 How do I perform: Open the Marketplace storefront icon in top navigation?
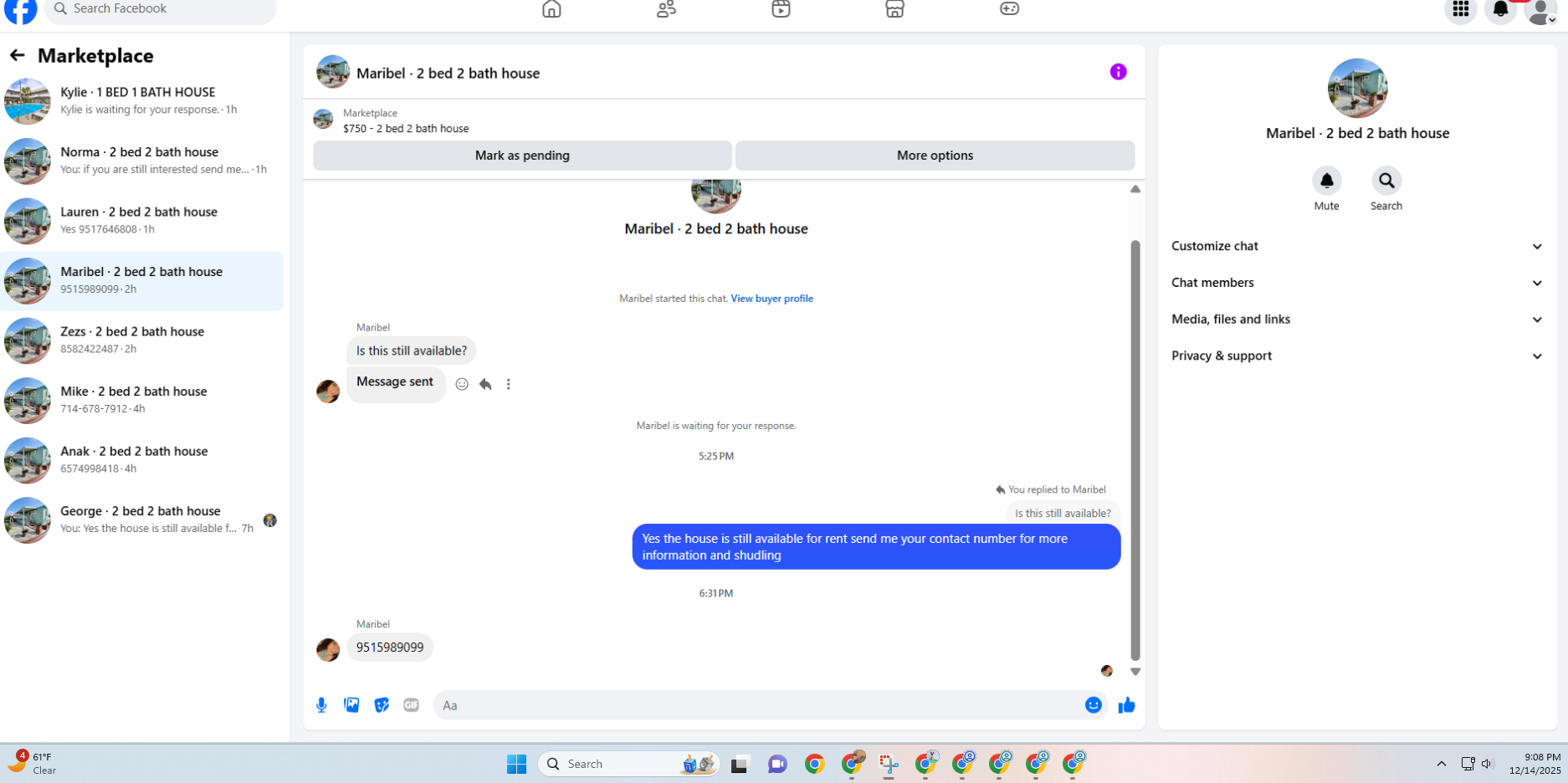coord(895,8)
